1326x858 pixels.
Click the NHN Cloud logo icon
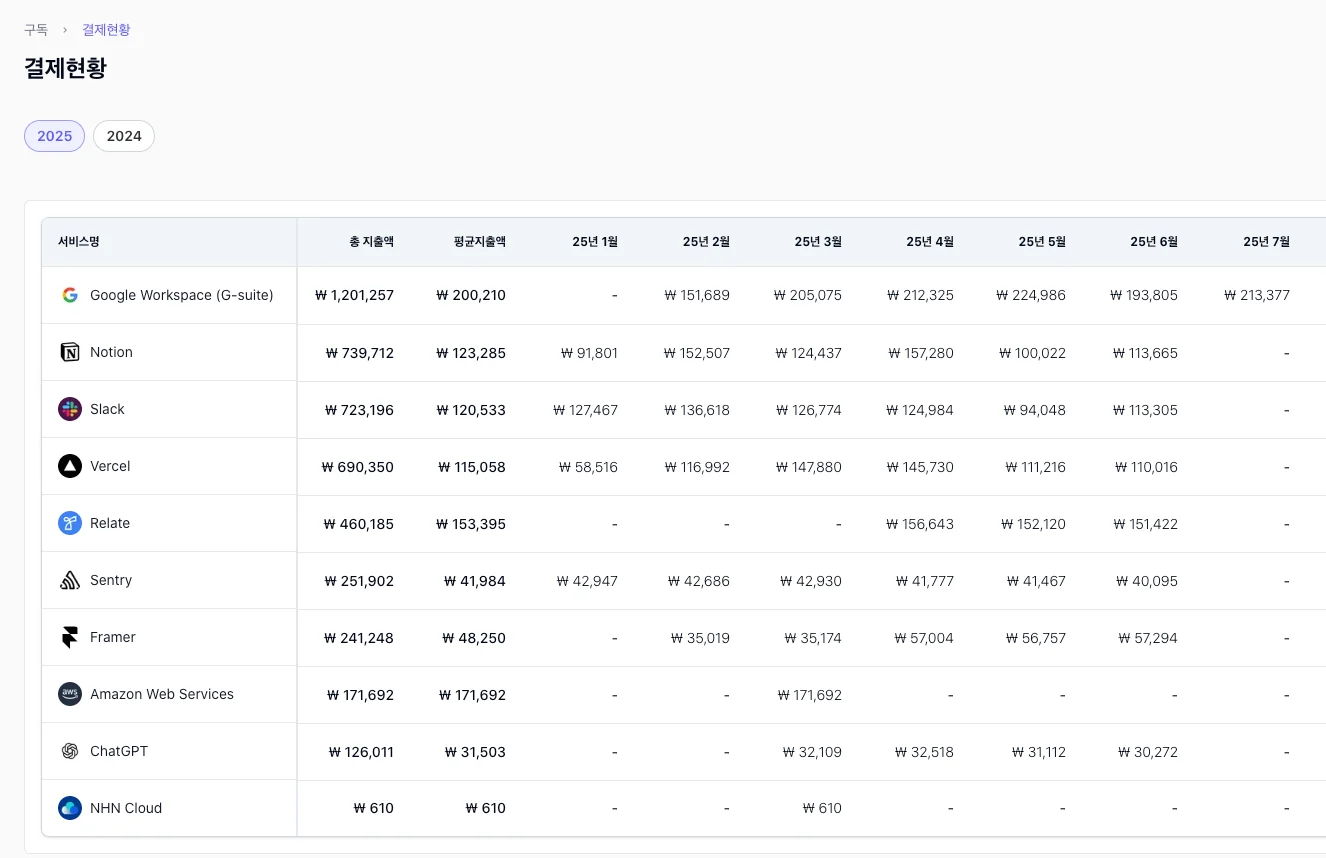pyautogui.click(x=70, y=808)
